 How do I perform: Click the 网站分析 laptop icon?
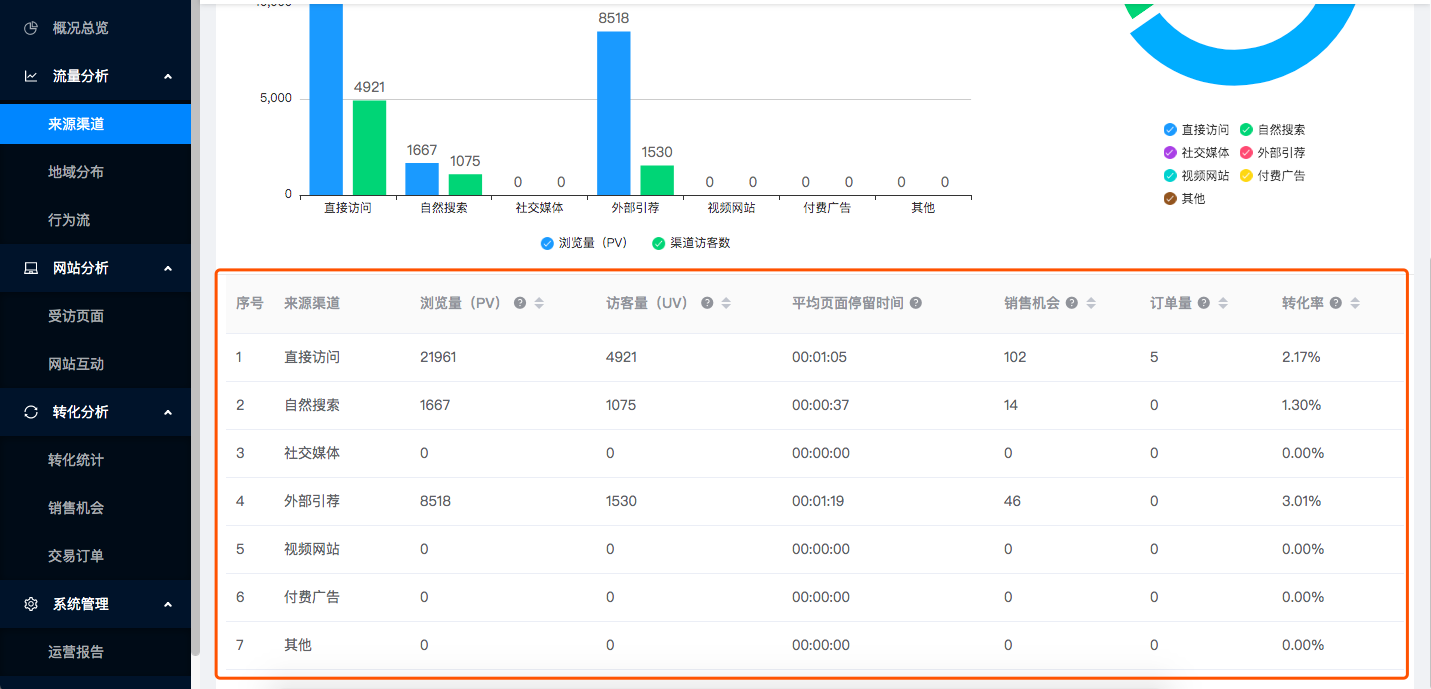(x=31, y=268)
